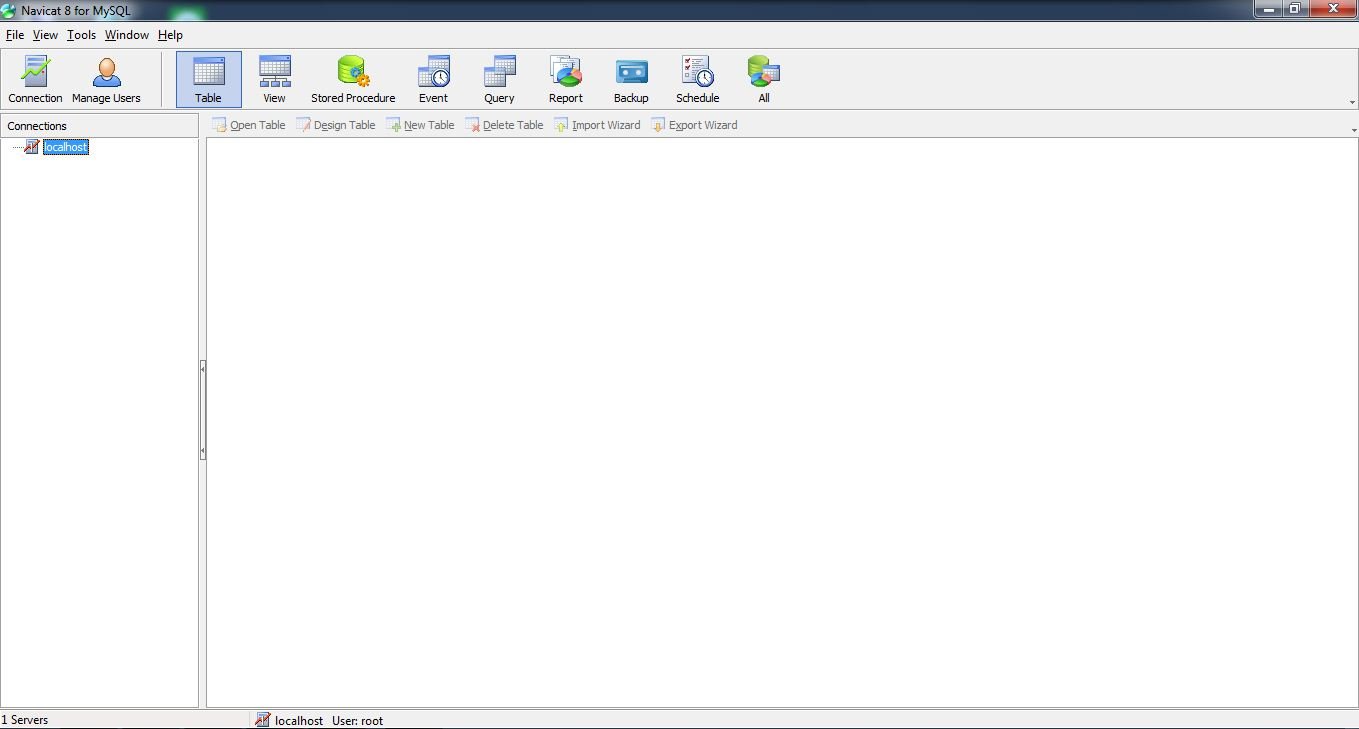Screen dimensions: 1359x729
Task: Click 'localhost' in the status bar
Action: point(299,720)
